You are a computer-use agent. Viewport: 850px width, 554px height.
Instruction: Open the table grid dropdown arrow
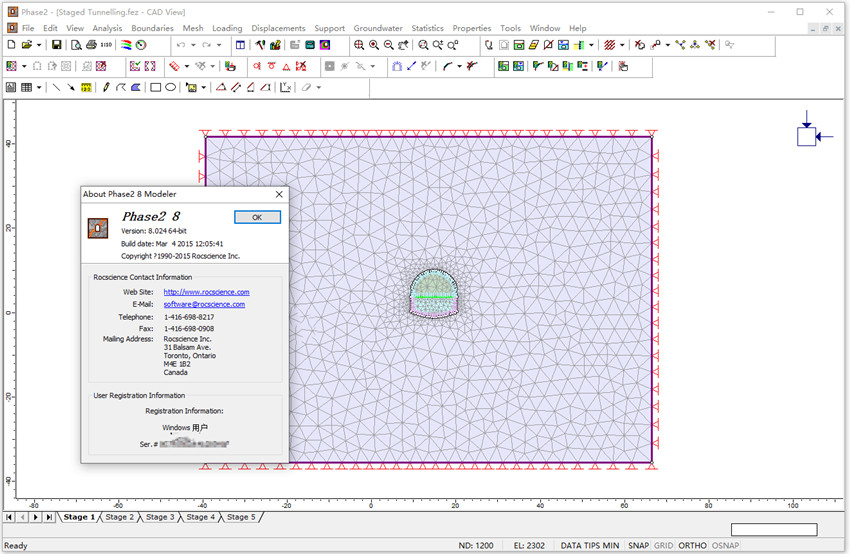point(39,87)
